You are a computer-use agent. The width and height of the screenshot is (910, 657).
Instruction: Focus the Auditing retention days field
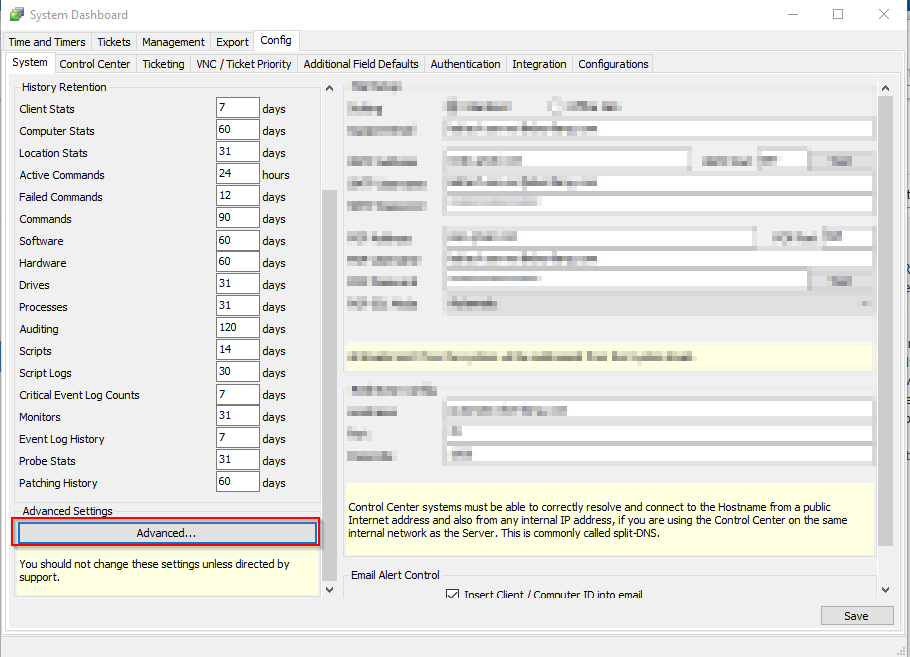(x=237, y=329)
